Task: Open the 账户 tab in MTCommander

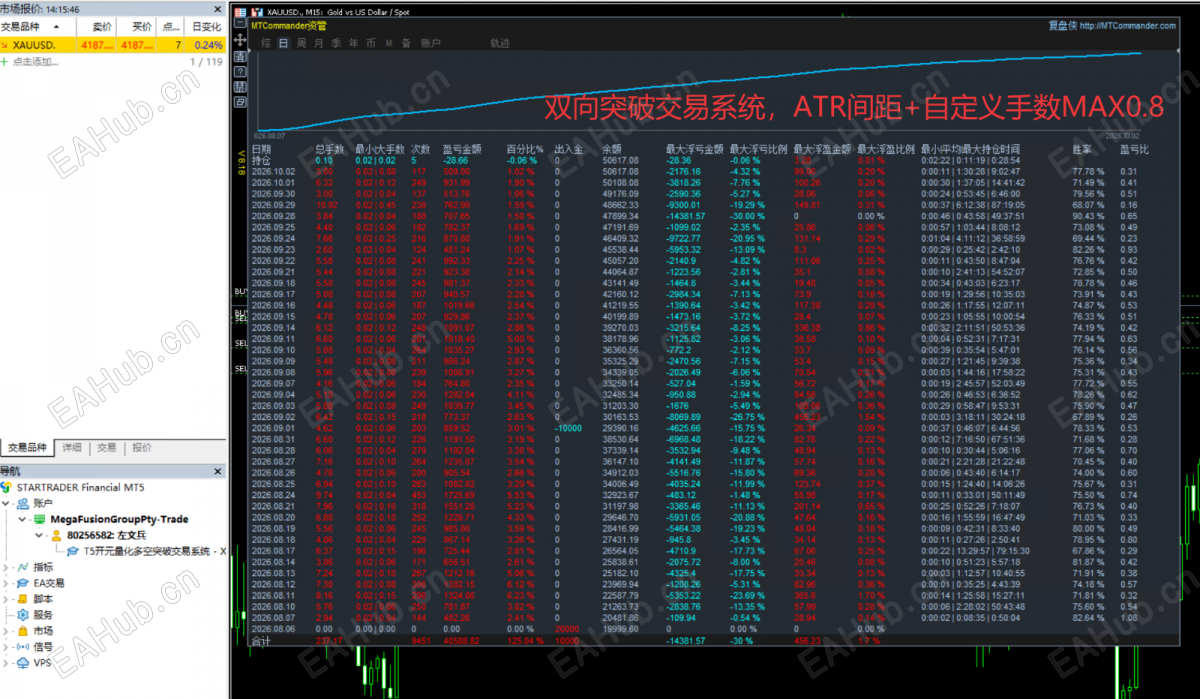Action: [431, 43]
